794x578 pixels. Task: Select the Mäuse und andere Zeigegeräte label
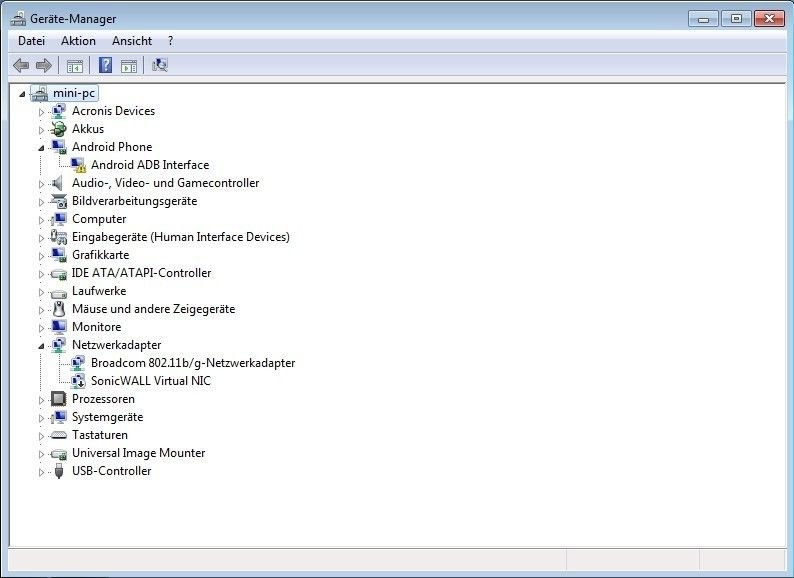click(153, 309)
